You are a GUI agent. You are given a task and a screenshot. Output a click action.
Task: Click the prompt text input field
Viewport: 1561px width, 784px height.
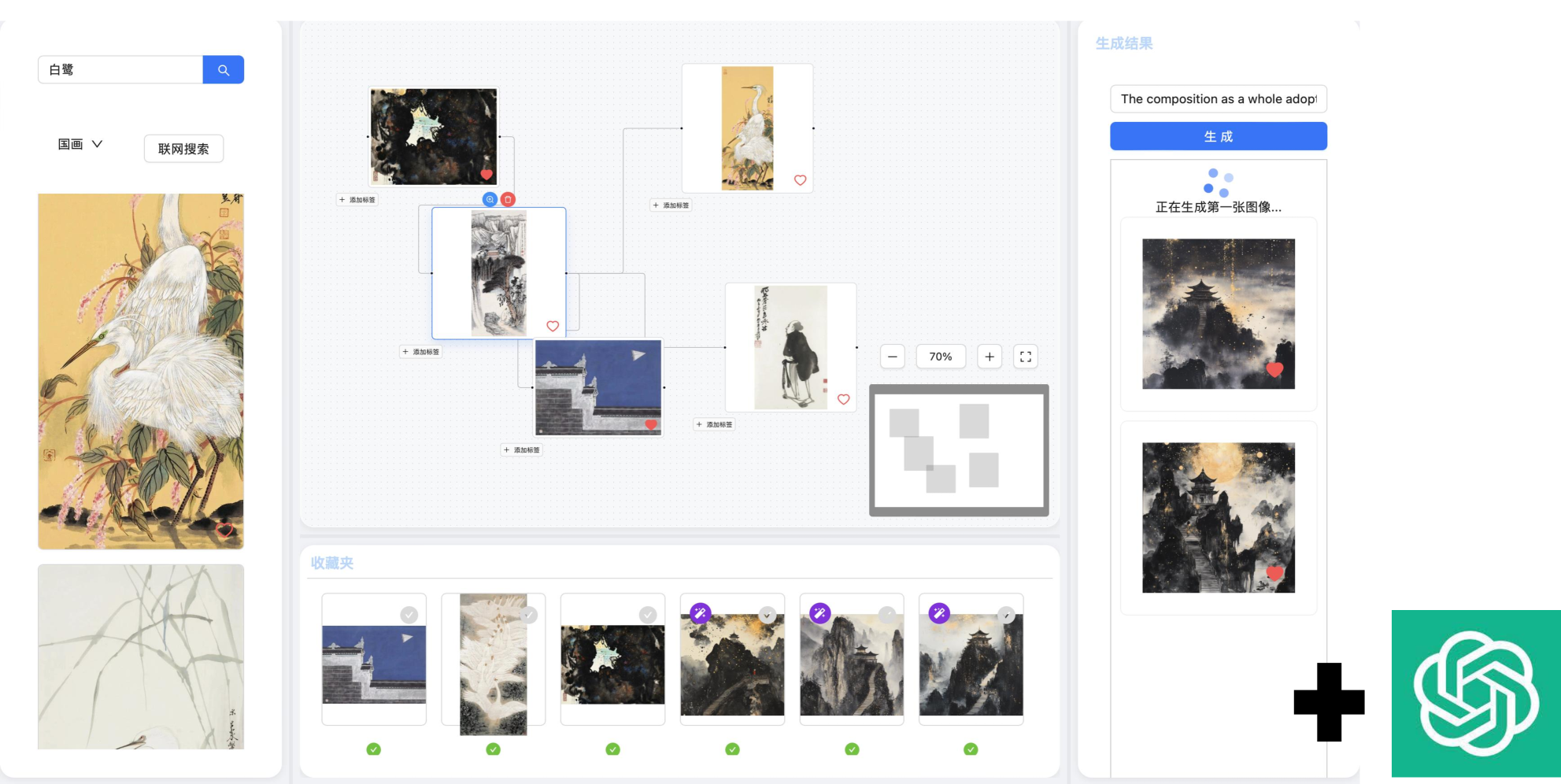[1219, 99]
